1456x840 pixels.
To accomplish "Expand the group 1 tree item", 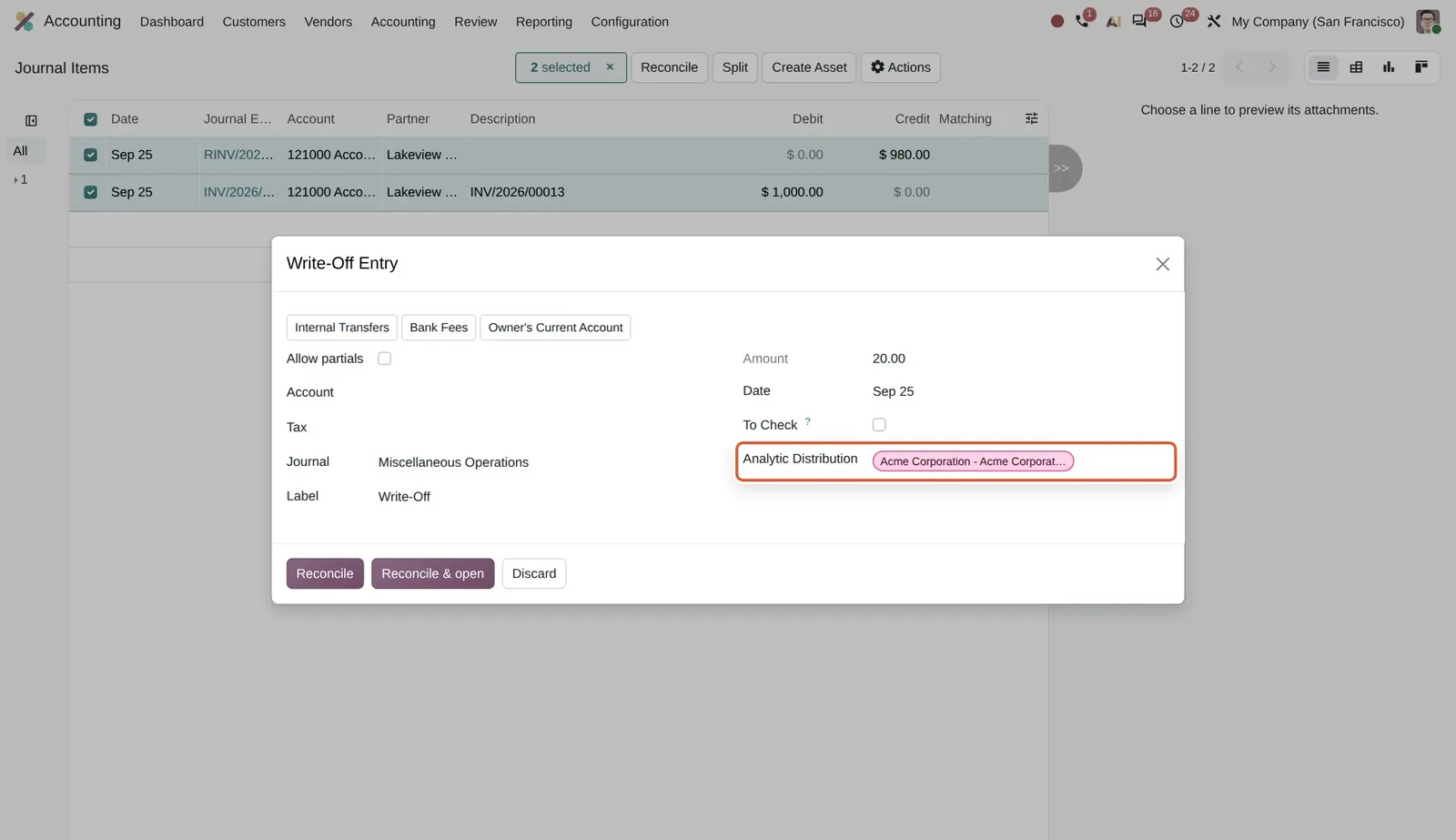I will click(20, 180).
